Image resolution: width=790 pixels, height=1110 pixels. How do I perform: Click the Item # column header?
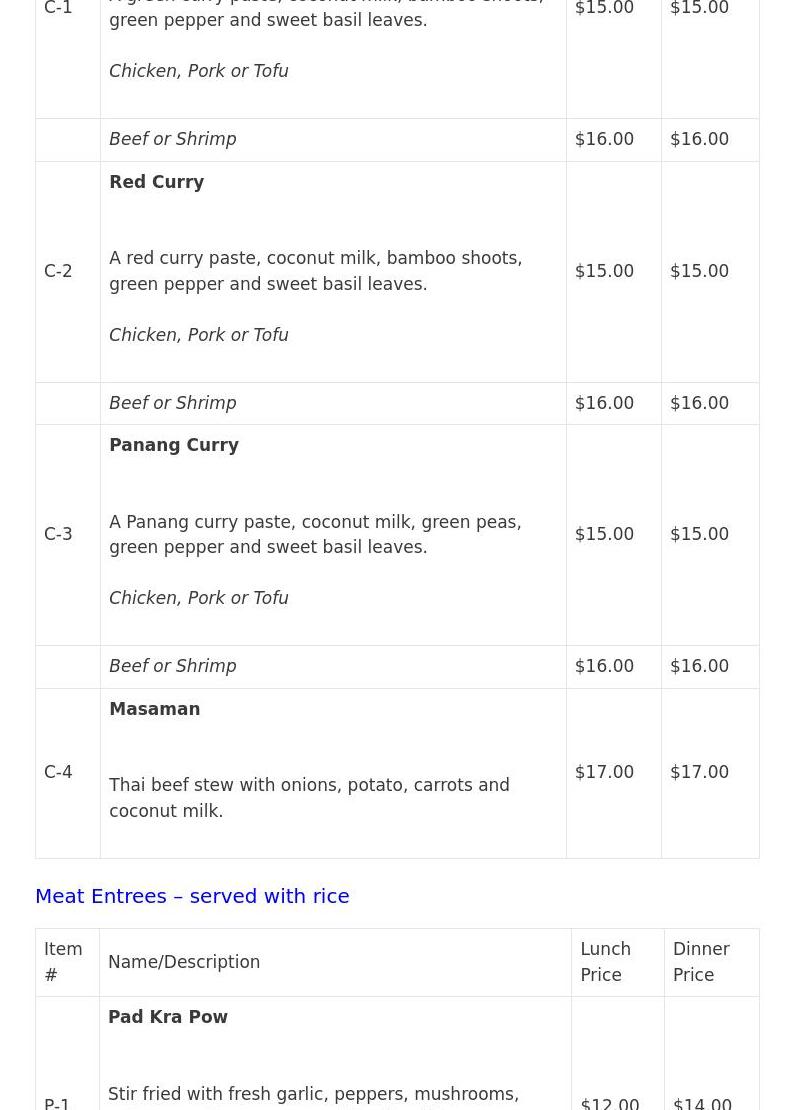(62, 962)
